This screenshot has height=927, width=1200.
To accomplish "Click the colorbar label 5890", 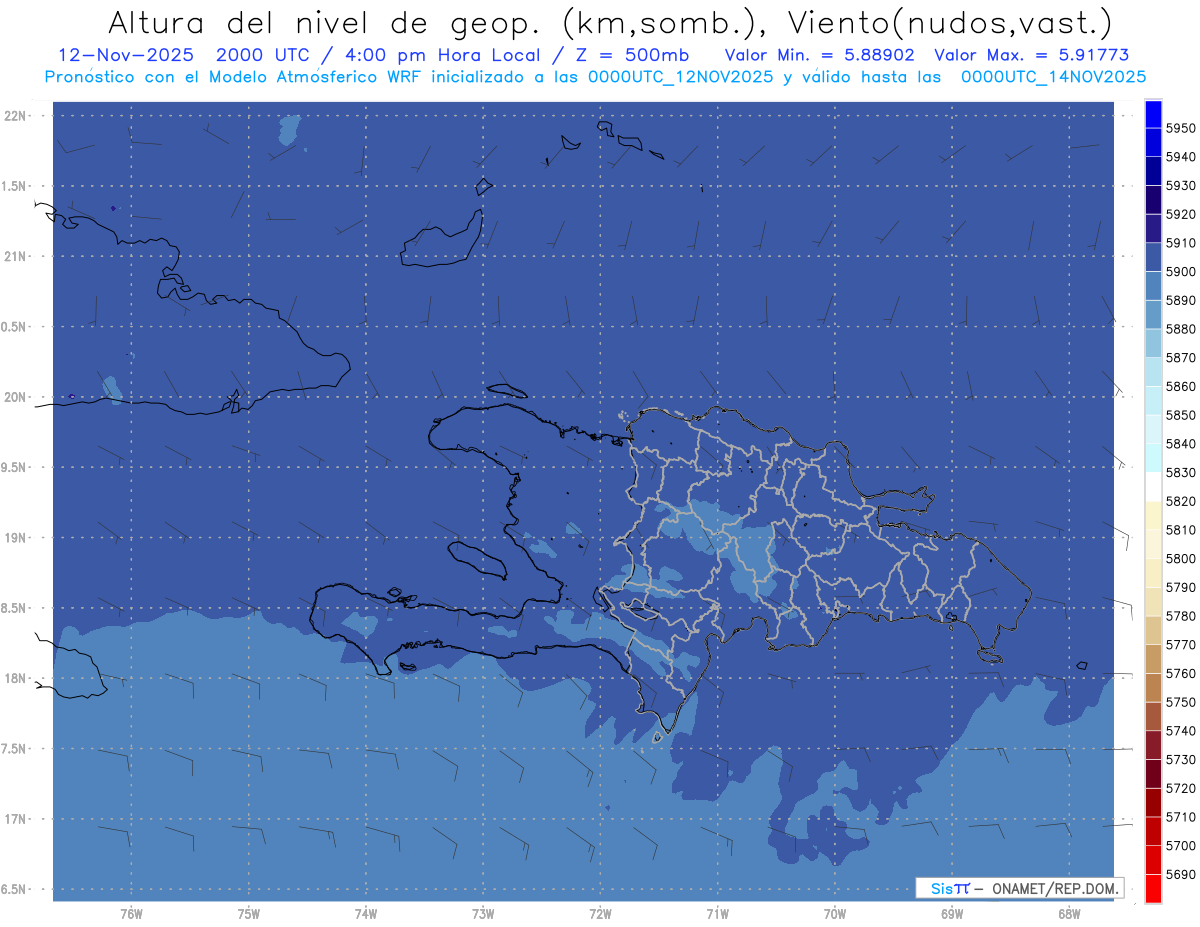I will click(x=1180, y=300).
